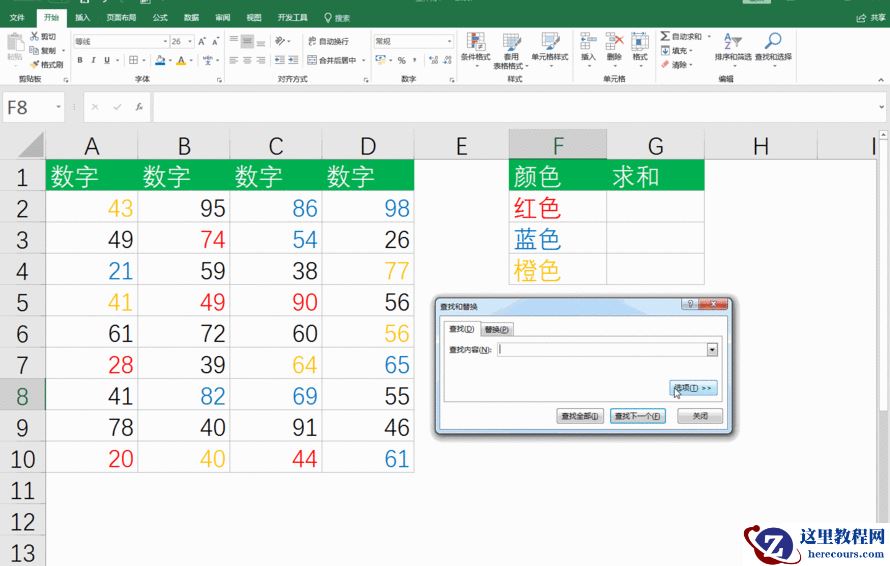Image resolution: width=890 pixels, height=566 pixels.
Task: Open Conditional Formatting (条件格式)
Action: 476,47
